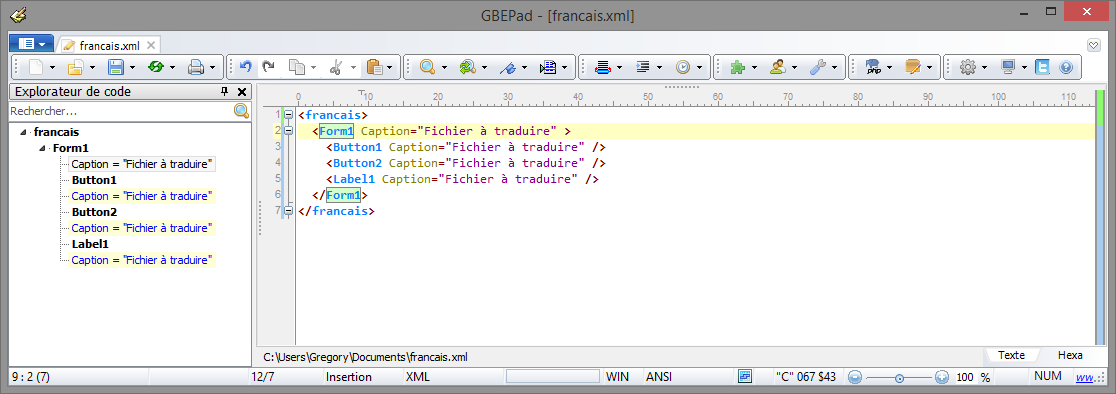Click the zoom slider handle
The width and height of the screenshot is (1116, 394).
900,378
